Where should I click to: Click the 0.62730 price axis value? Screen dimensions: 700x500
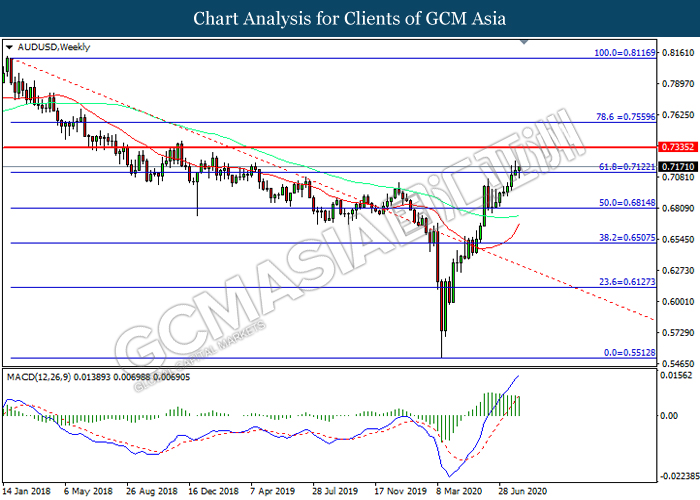[678, 271]
